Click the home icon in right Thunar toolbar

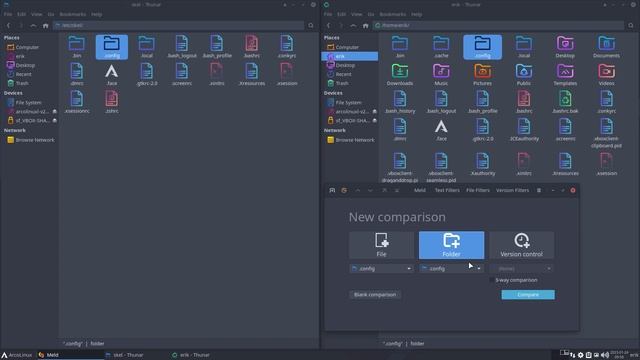[365, 25]
